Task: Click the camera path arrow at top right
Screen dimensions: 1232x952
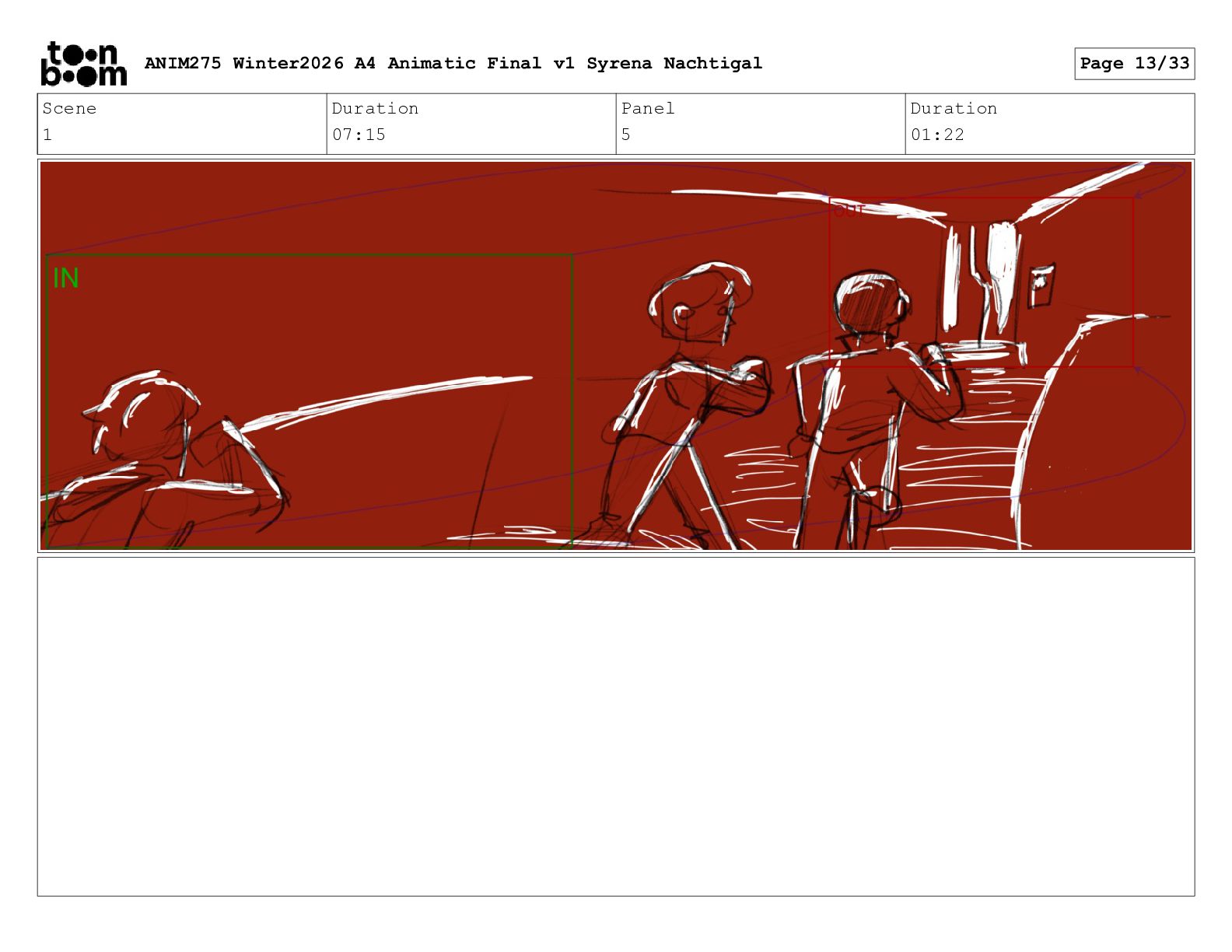Action: coord(1139,194)
